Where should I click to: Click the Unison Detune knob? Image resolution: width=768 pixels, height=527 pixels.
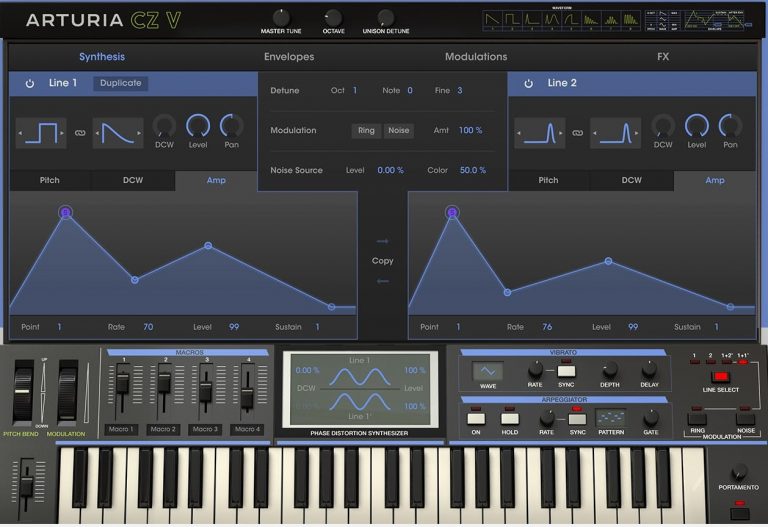(x=385, y=18)
